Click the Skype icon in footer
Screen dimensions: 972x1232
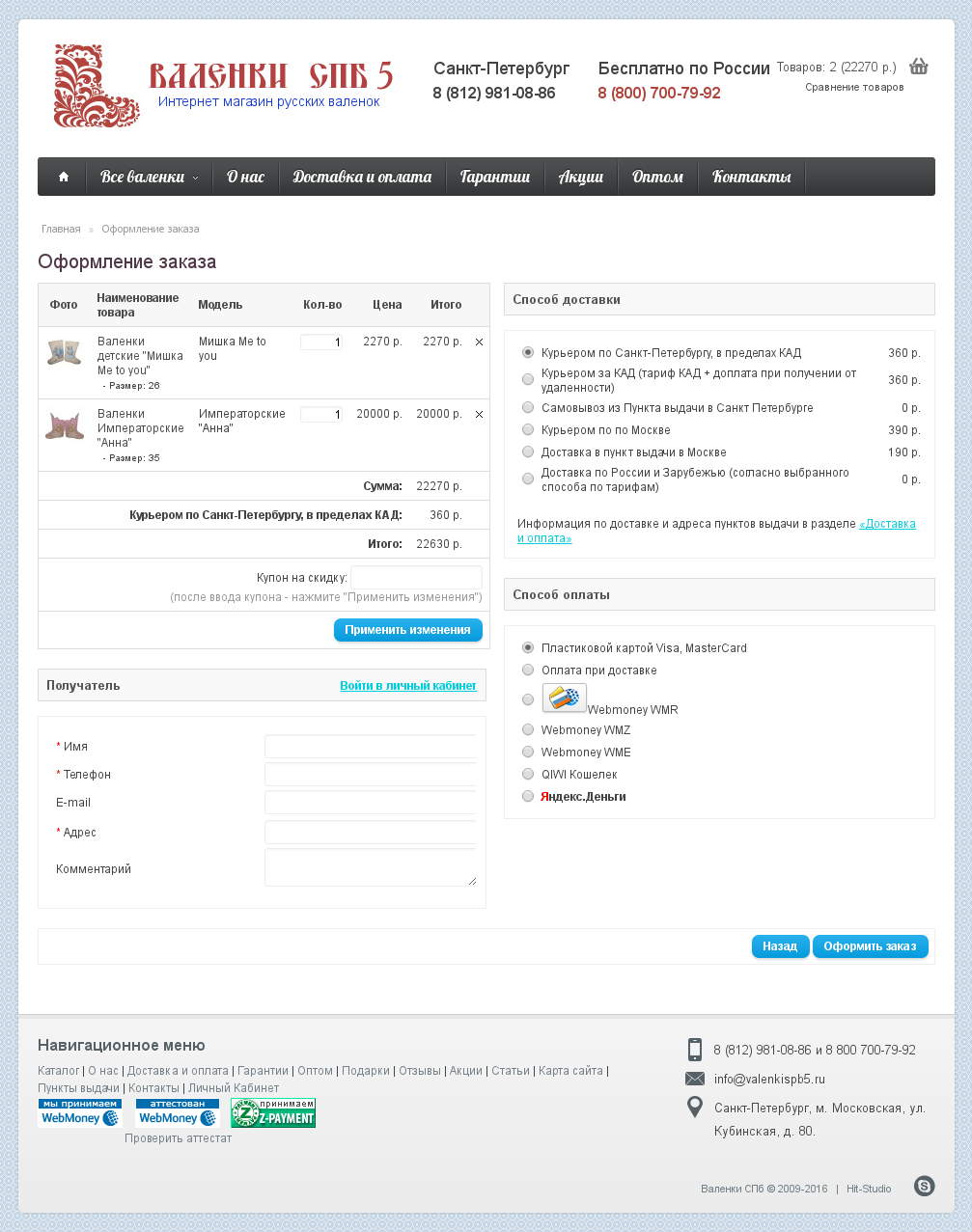pyautogui.click(x=924, y=1187)
